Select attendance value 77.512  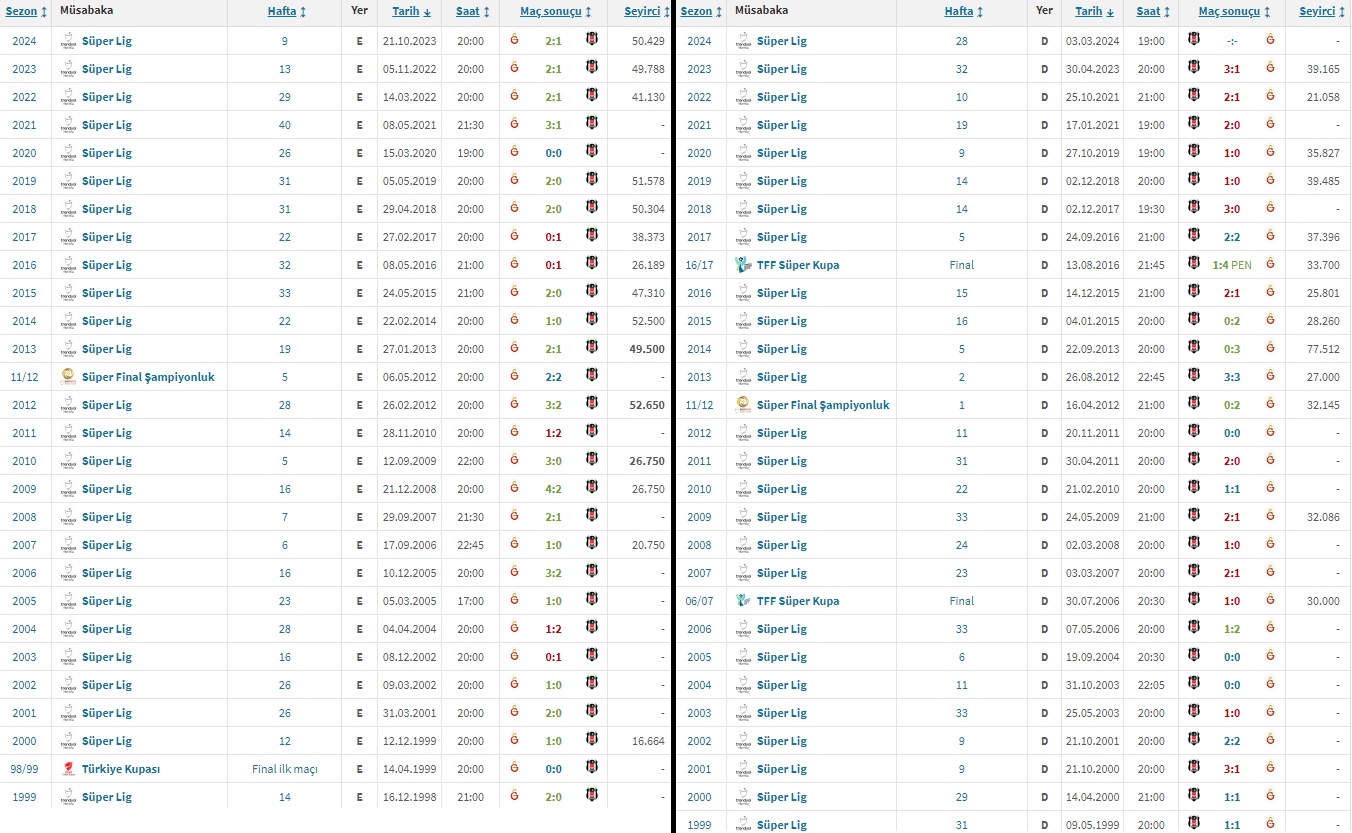point(1321,349)
